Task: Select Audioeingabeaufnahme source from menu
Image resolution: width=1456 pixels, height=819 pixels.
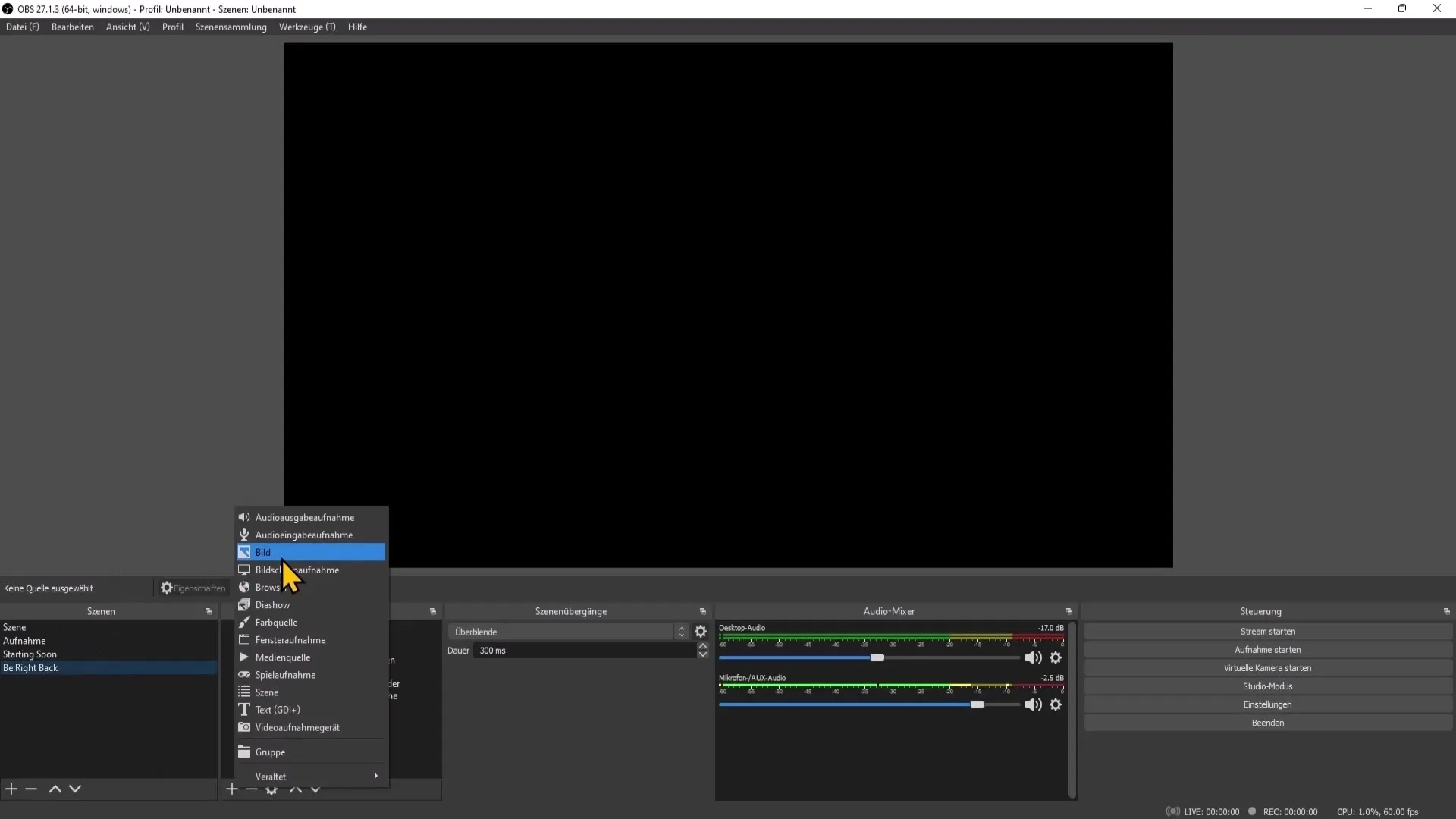Action: click(311, 535)
